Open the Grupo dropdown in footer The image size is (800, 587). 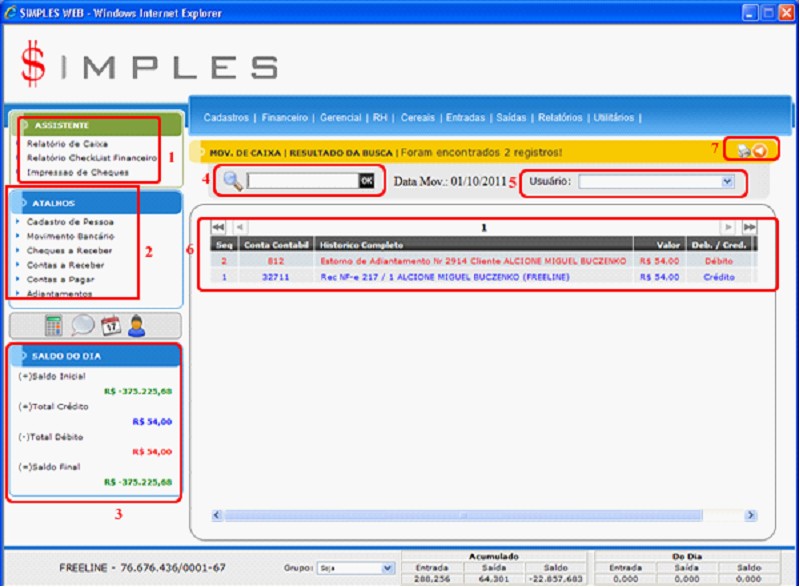(x=387, y=568)
